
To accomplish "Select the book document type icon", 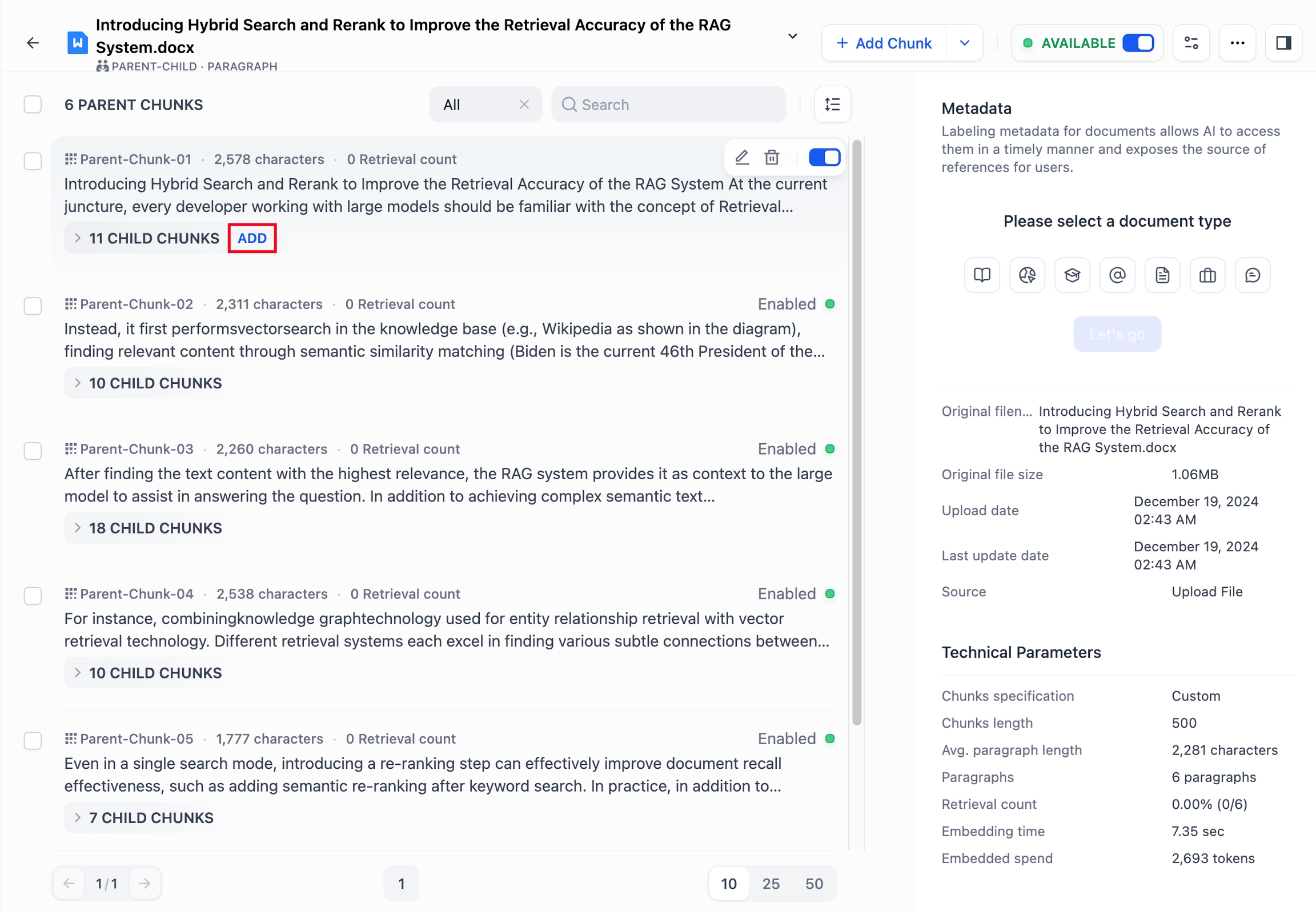I will [x=982, y=275].
